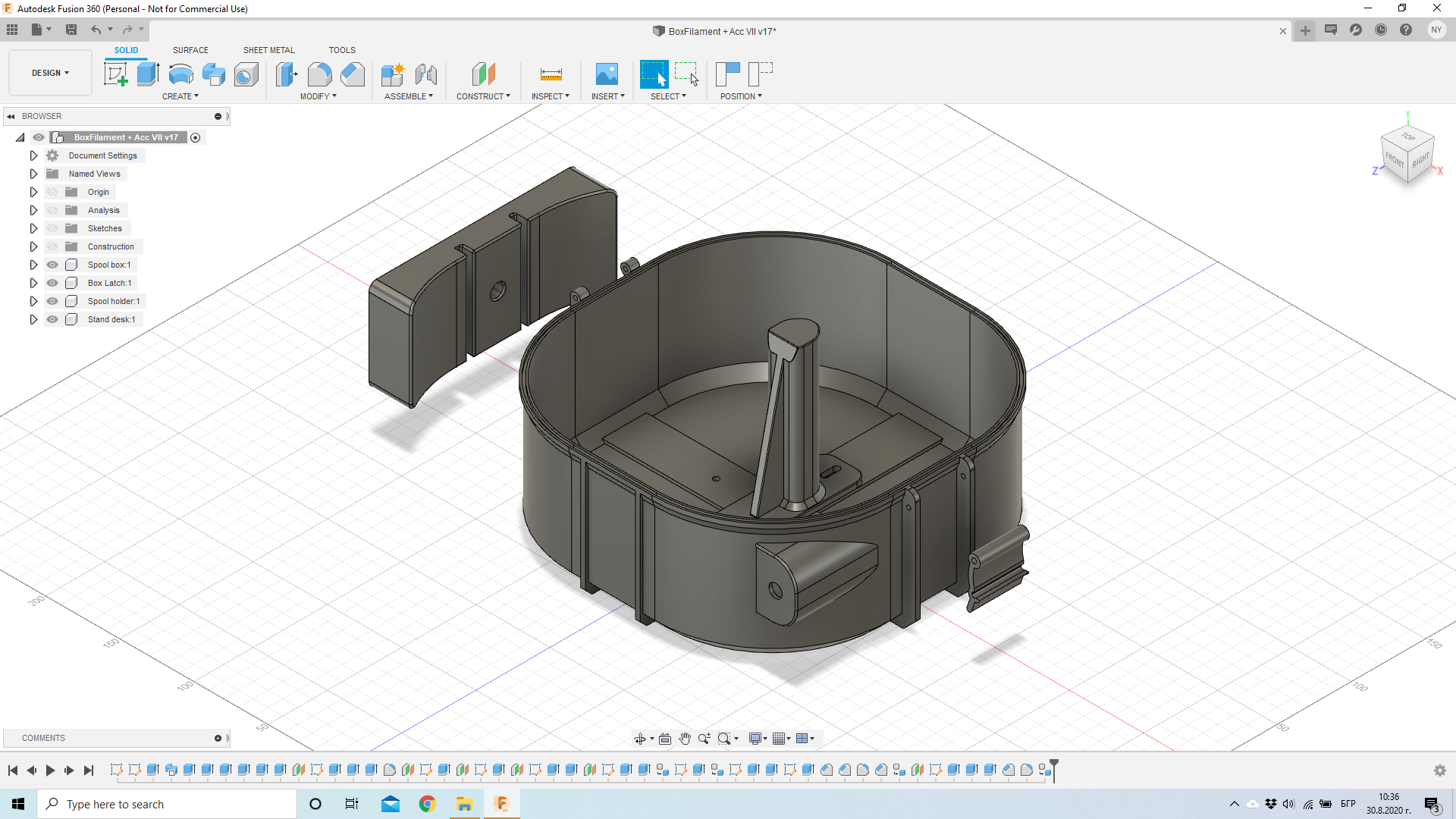Open the SURFACE ribbon tab
Viewport: 1456px width, 819px height.
[190, 49]
